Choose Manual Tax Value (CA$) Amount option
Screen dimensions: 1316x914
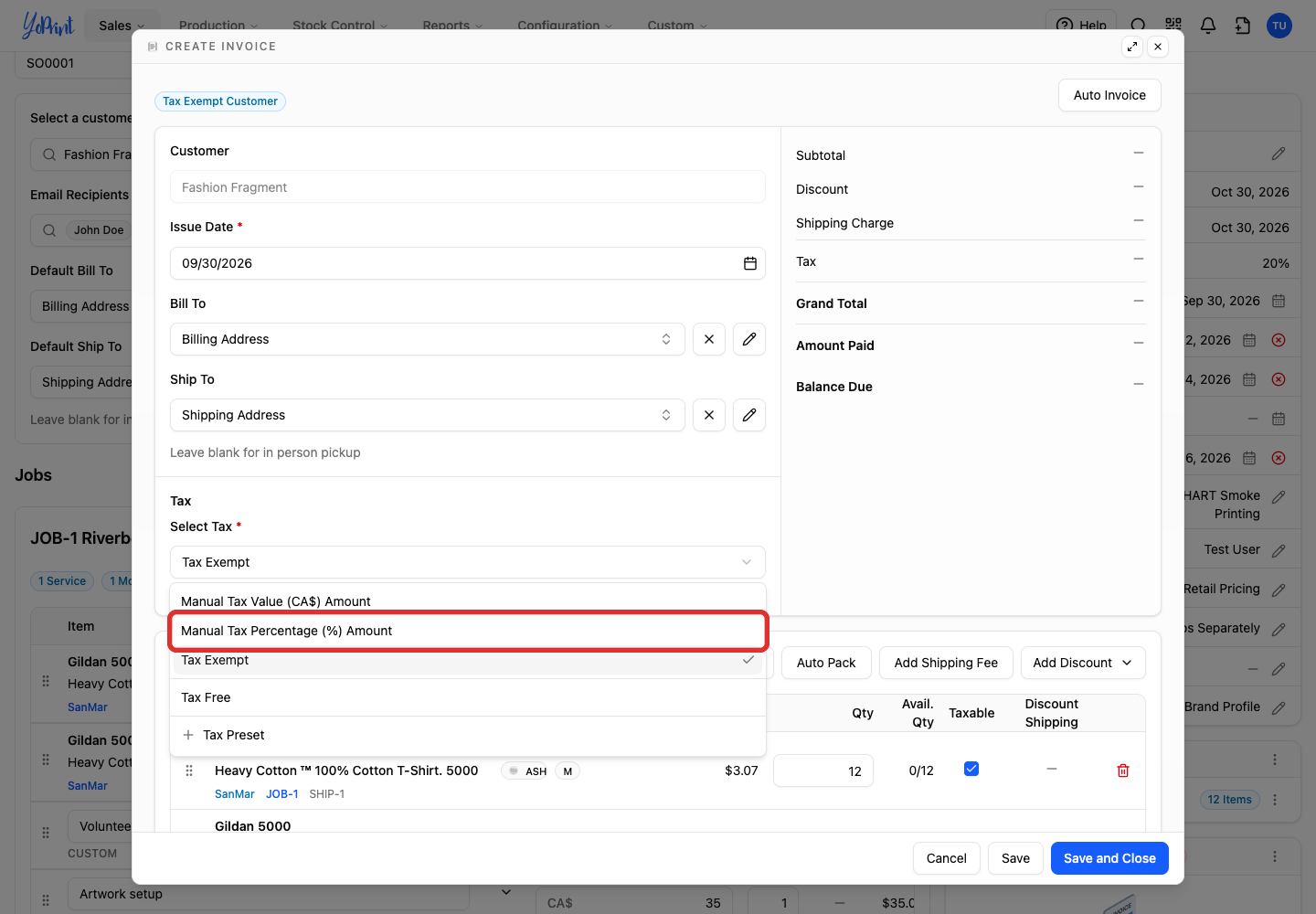468,601
